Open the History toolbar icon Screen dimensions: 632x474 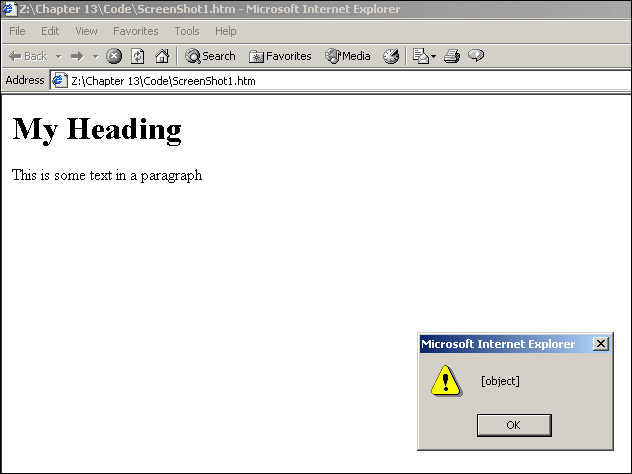tap(390, 56)
